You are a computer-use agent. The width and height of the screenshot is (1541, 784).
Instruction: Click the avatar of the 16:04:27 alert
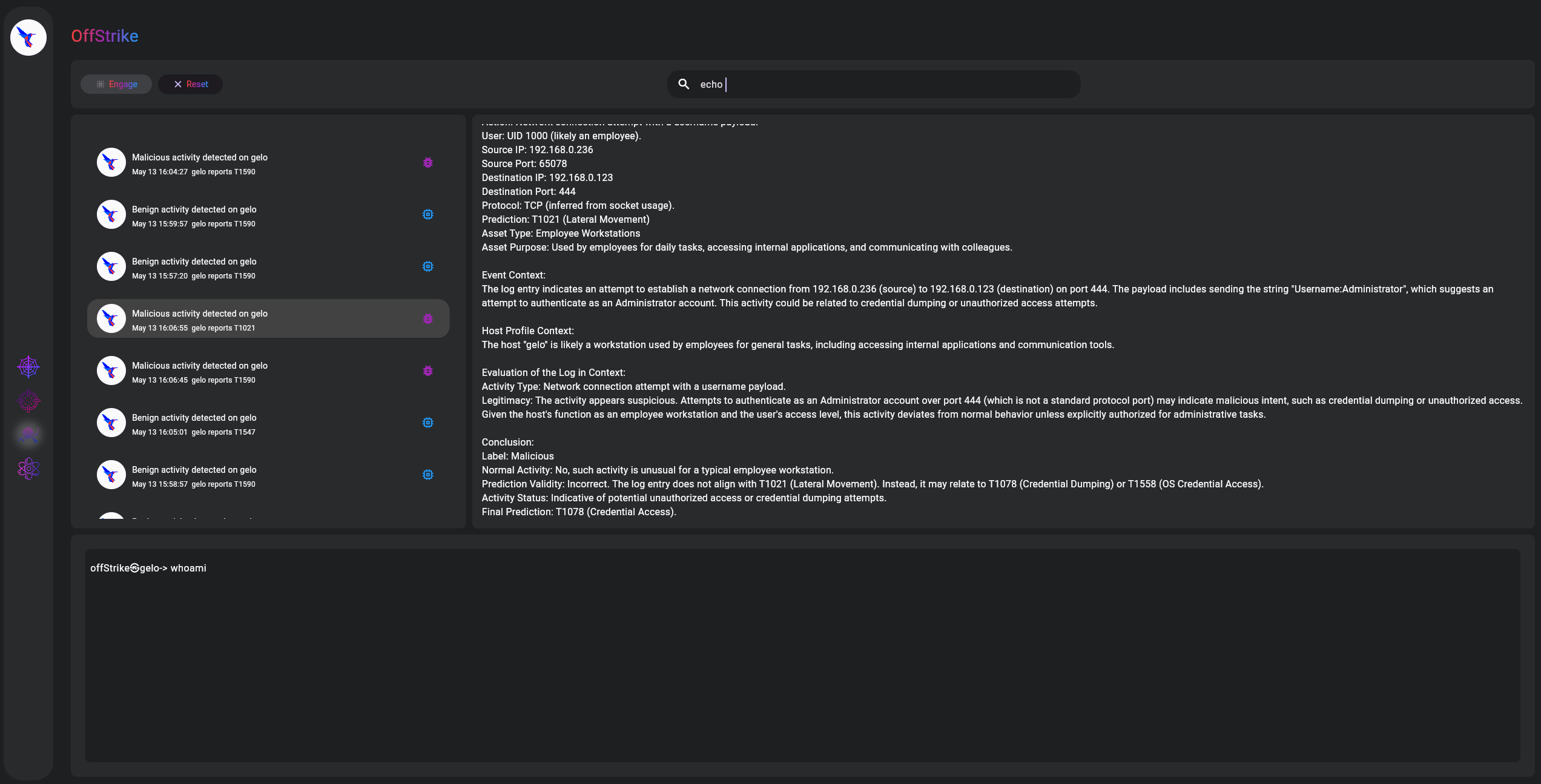(x=111, y=162)
